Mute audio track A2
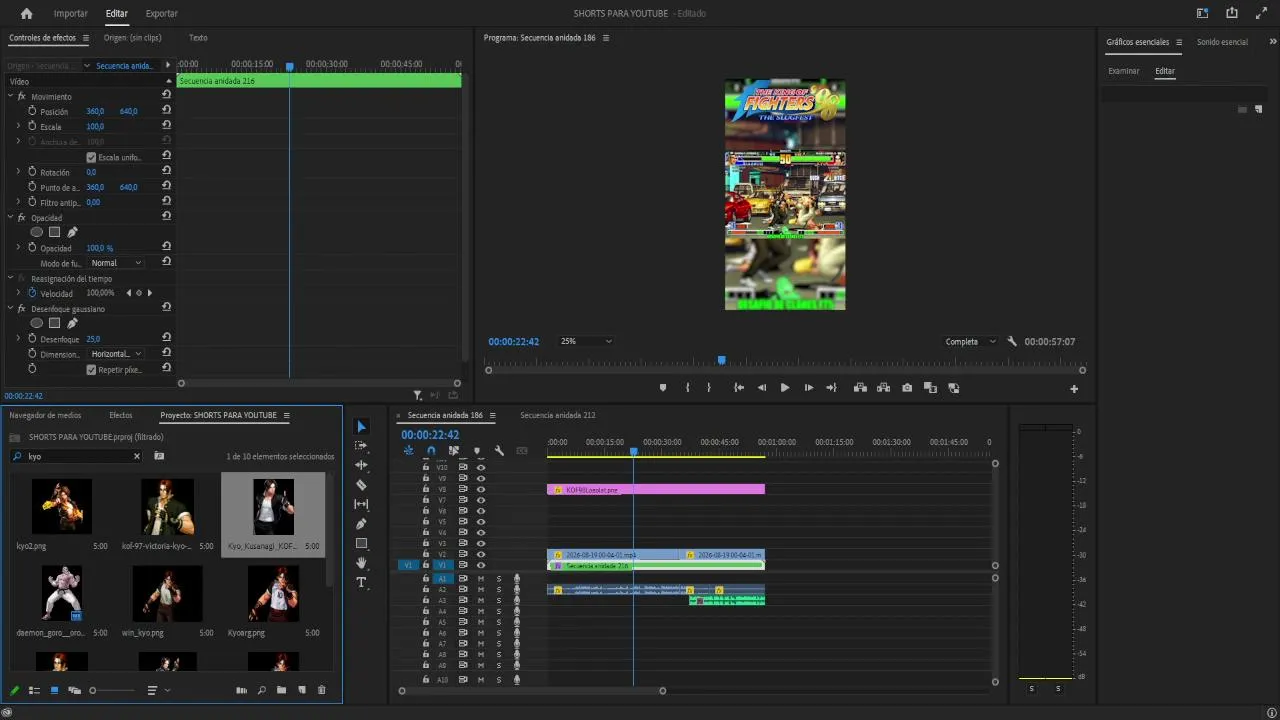The image size is (1280, 720). coord(480,590)
